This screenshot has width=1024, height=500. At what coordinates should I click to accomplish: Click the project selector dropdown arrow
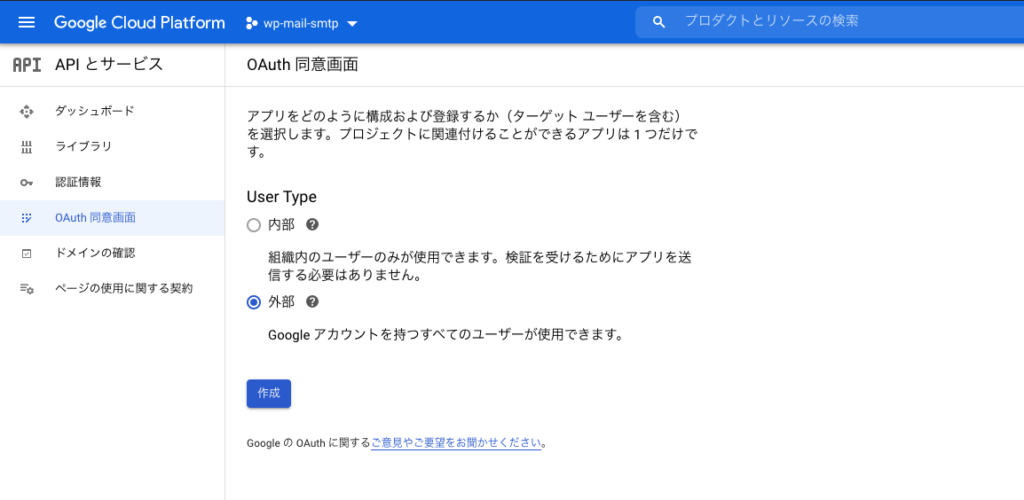352,23
